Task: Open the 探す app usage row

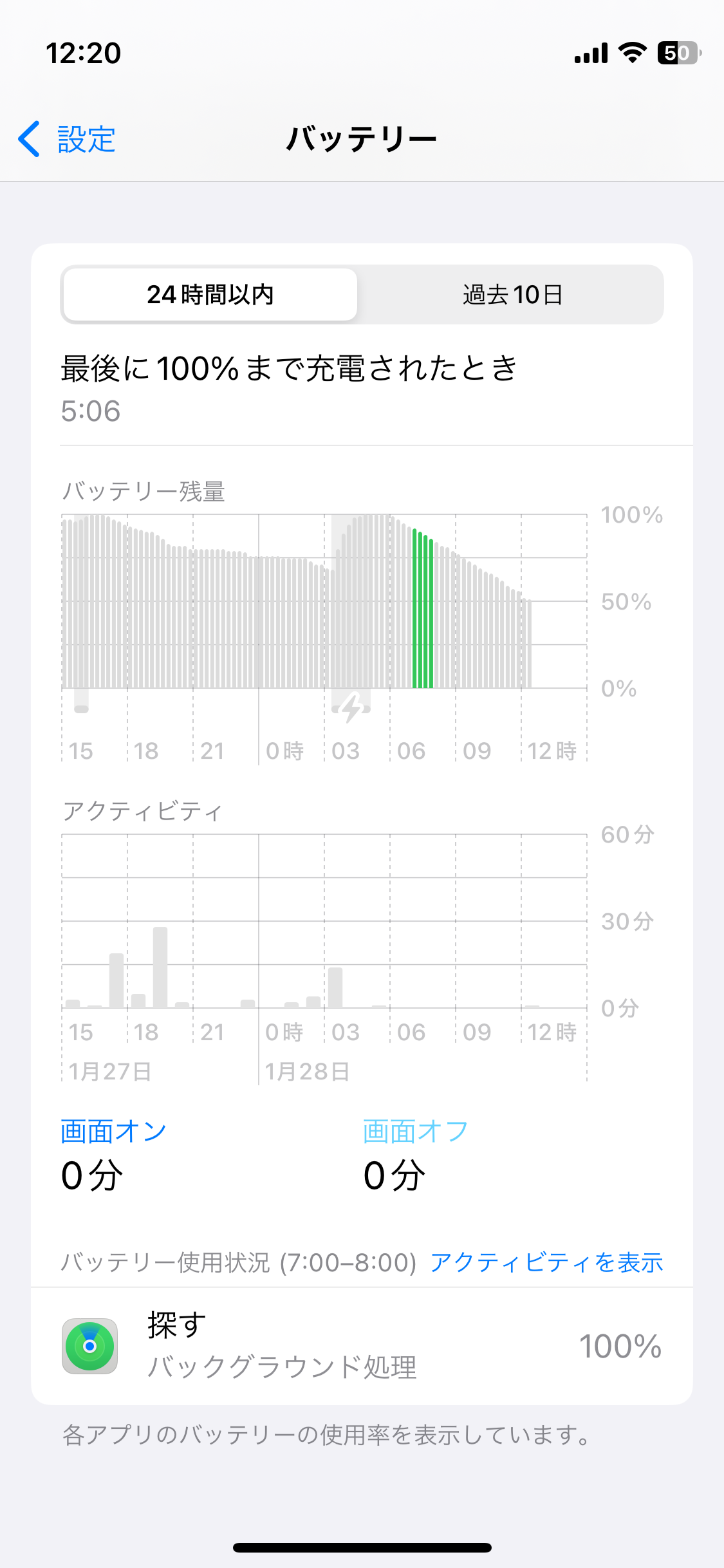Action: click(x=362, y=1346)
